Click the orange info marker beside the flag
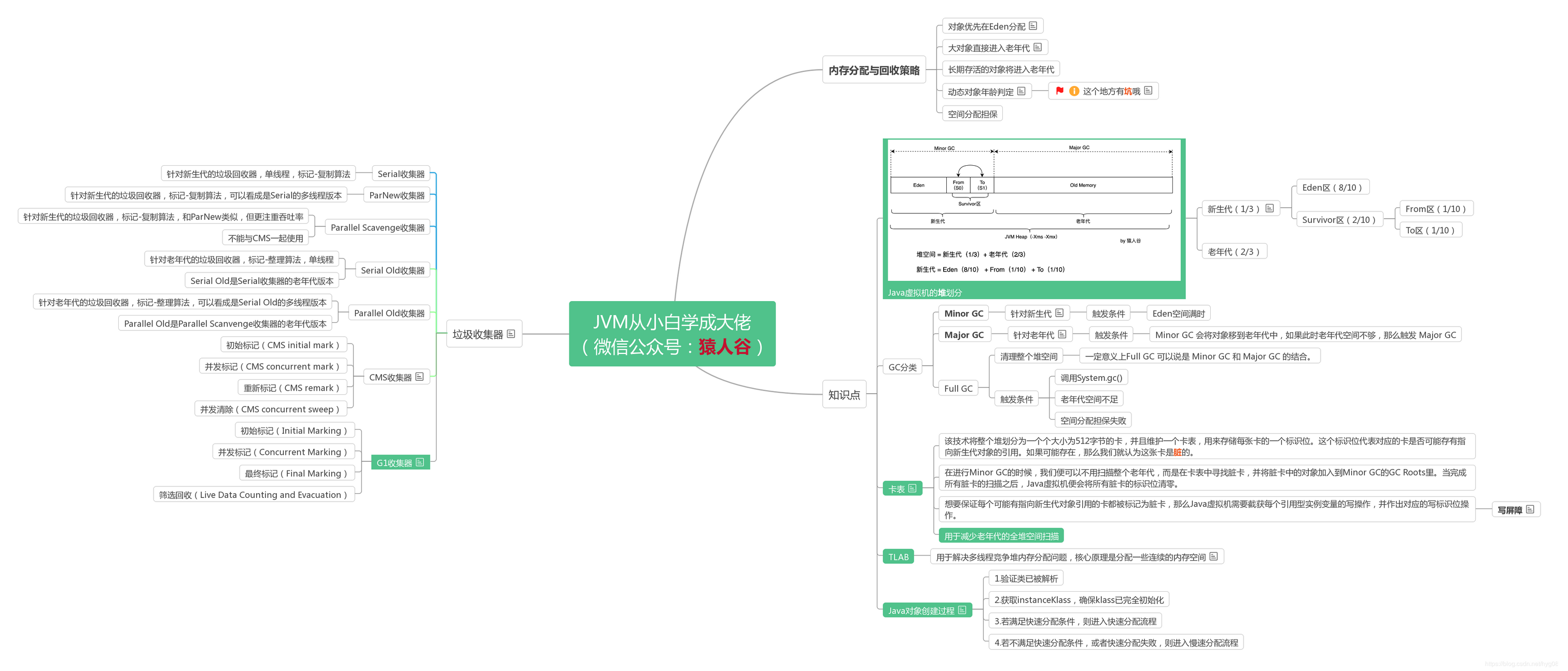The image size is (1568, 671). coord(1073,91)
